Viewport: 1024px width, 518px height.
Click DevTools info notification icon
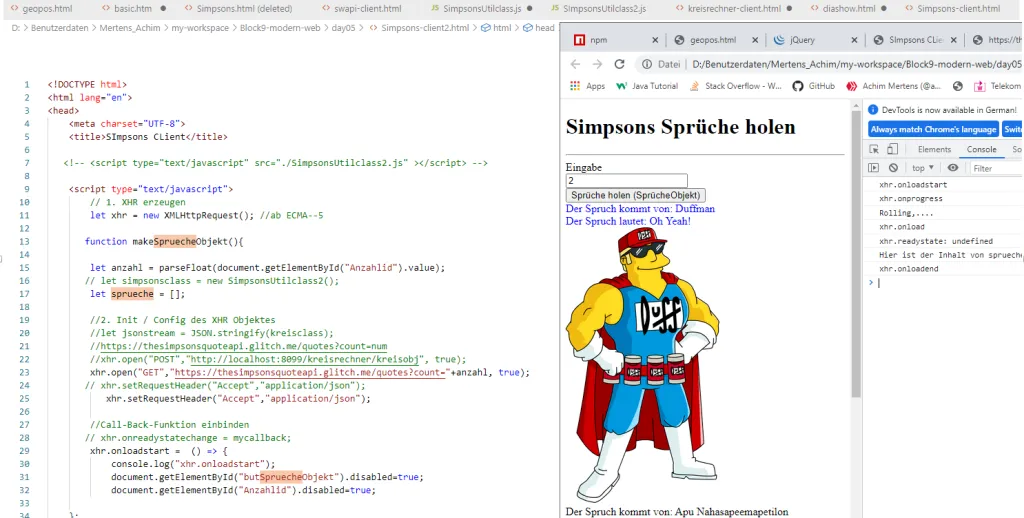click(x=873, y=110)
